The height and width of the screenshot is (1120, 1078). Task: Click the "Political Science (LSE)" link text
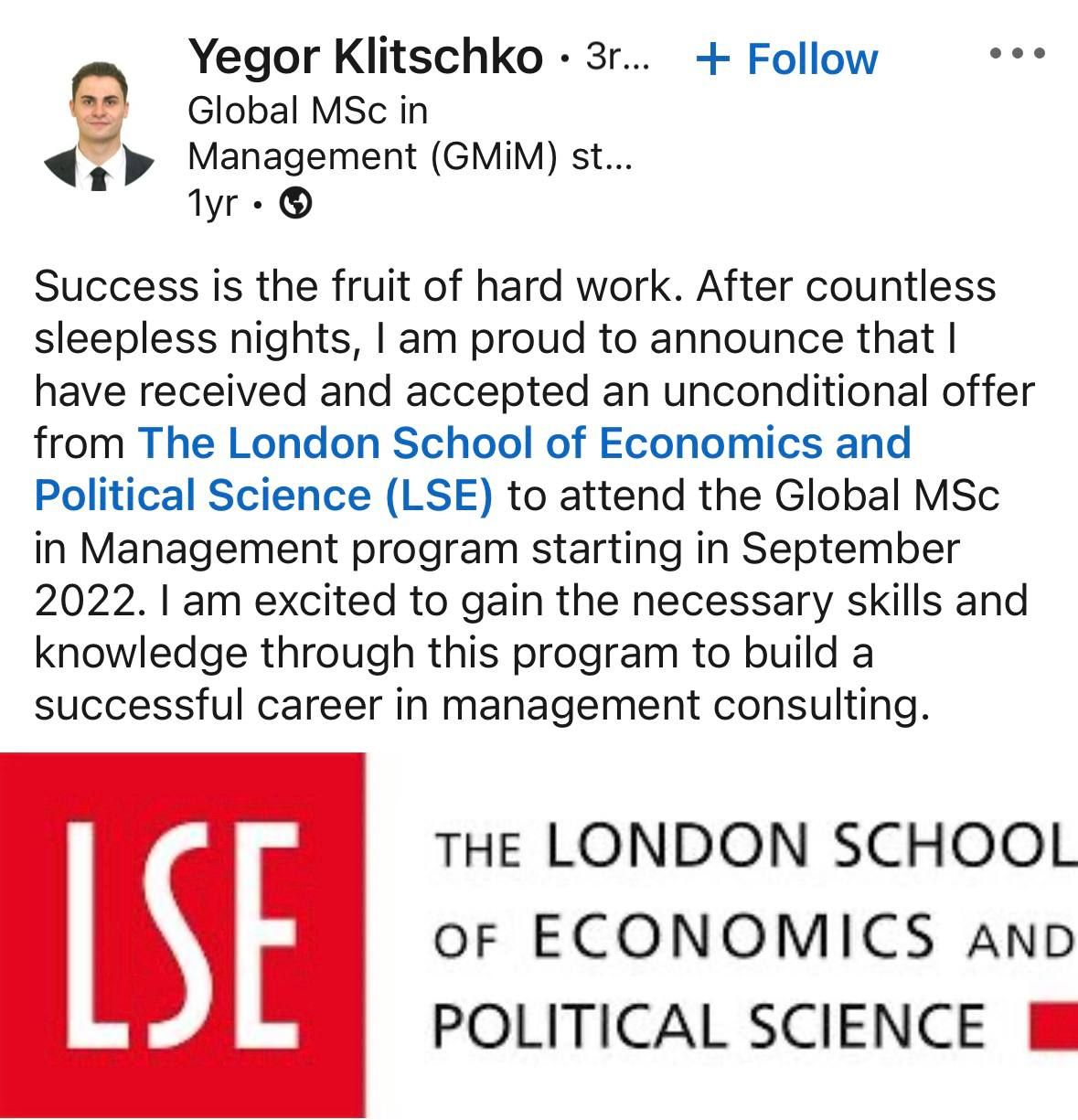pyautogui.click(x=263, y=495)
